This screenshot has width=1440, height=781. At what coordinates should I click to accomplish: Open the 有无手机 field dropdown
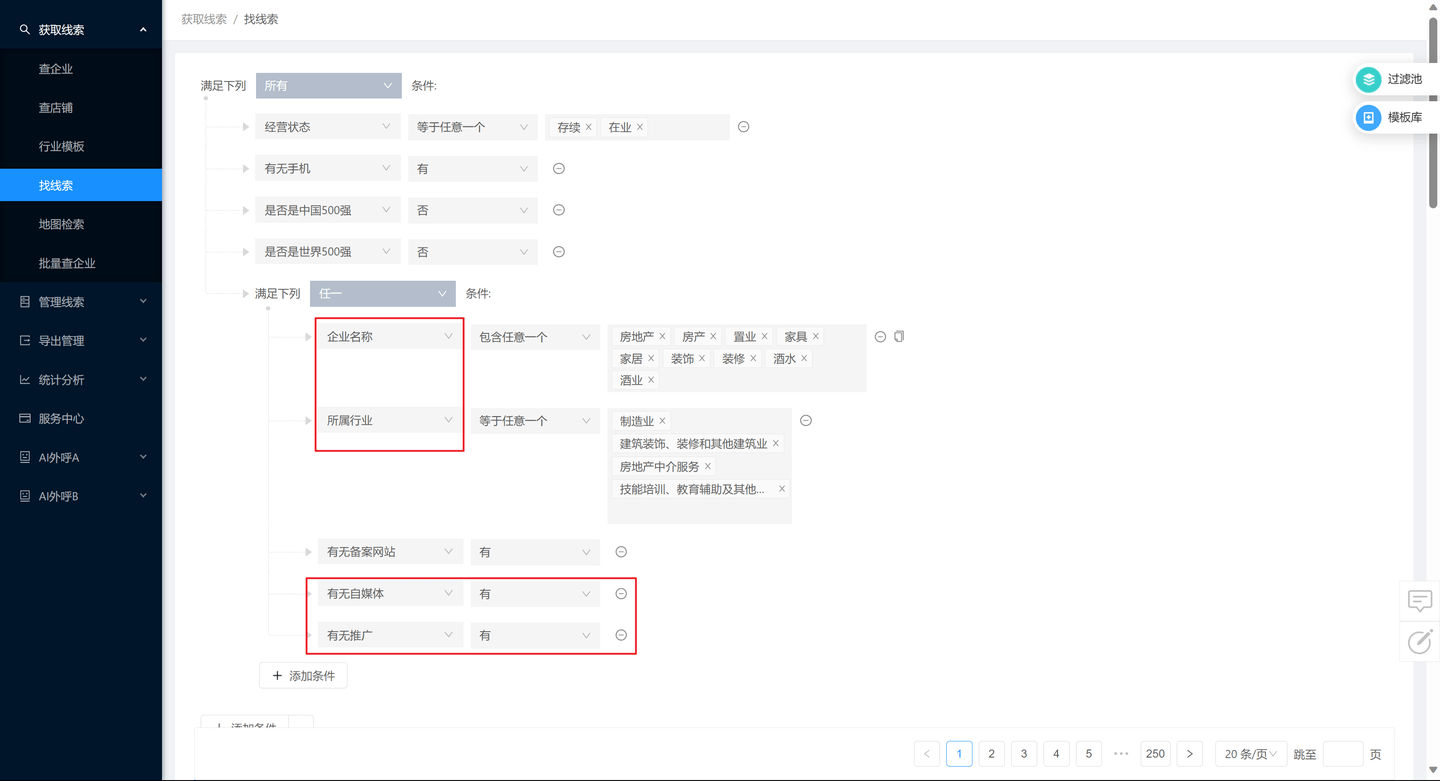327,169
